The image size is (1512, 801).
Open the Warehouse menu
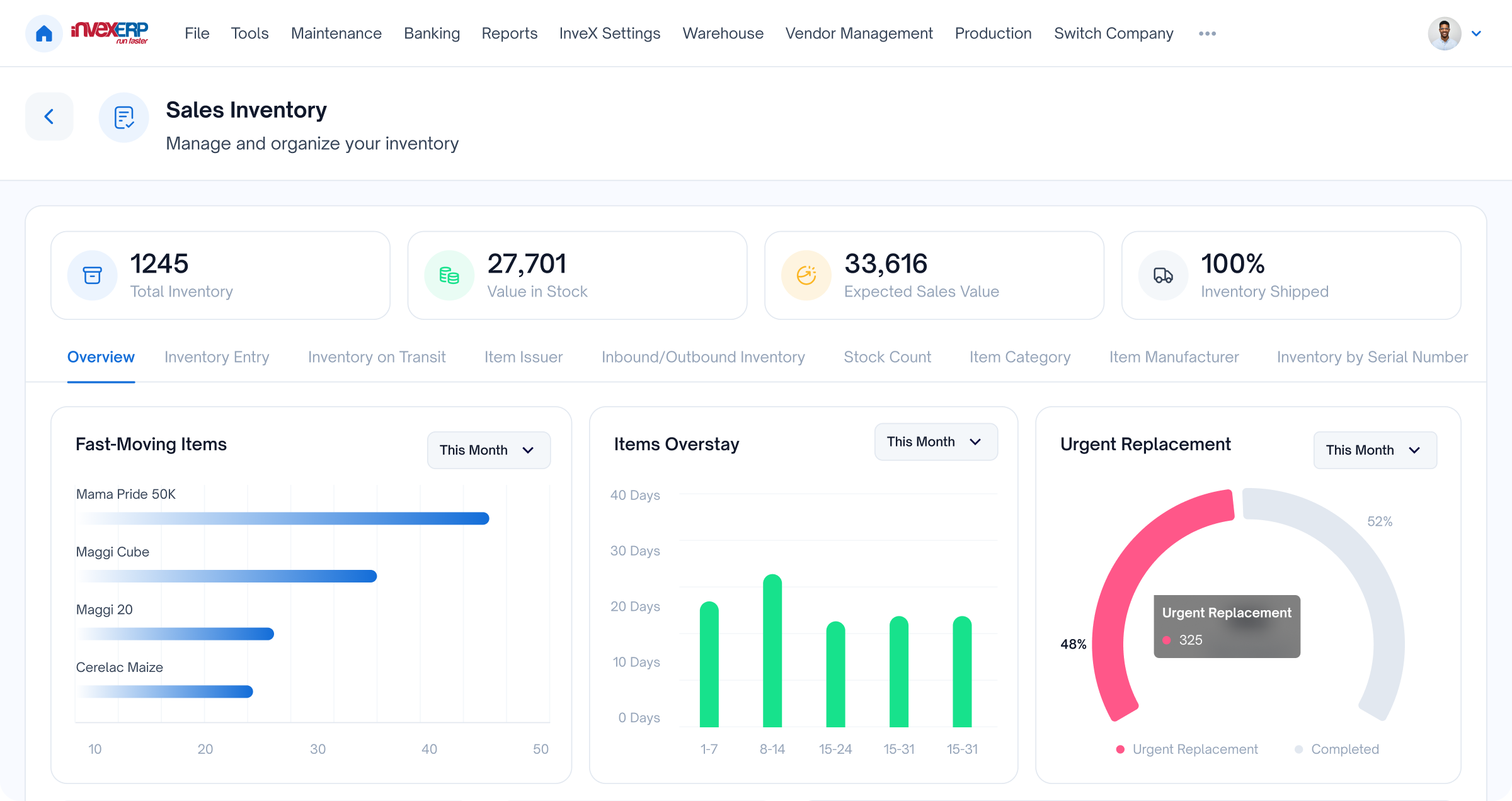[x=723, y=33]
